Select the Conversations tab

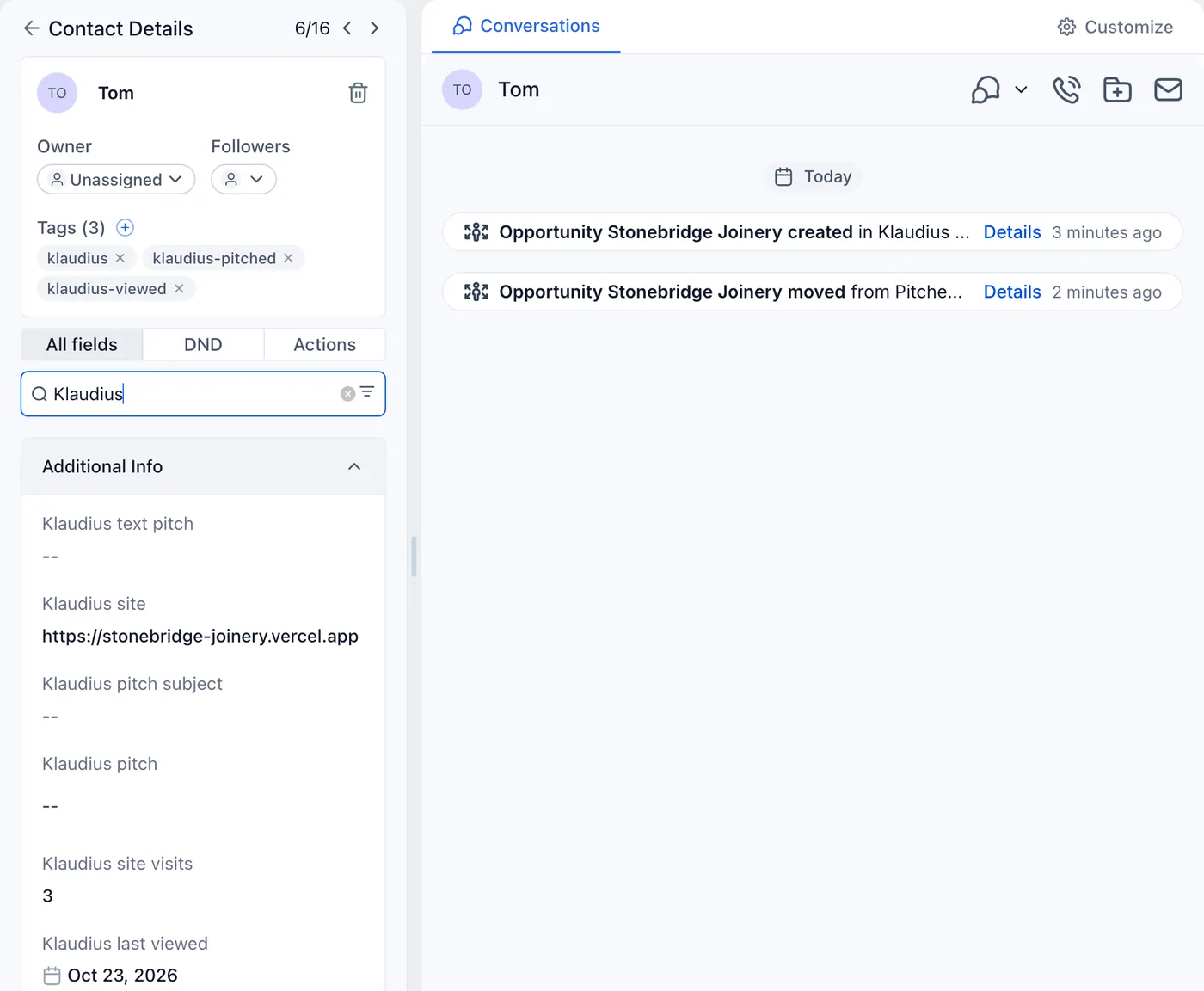click(x=525, y=27)
